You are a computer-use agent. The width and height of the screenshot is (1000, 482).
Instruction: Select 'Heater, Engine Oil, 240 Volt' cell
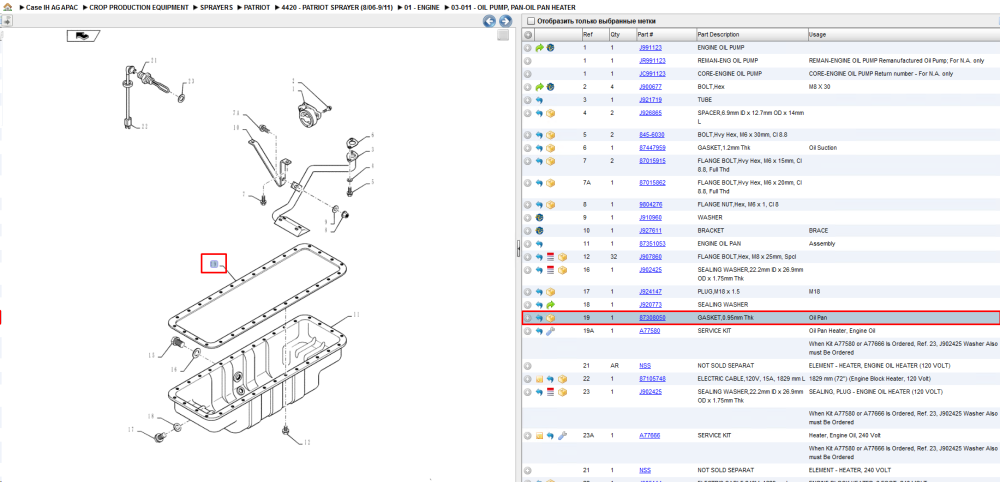[842, 435]
